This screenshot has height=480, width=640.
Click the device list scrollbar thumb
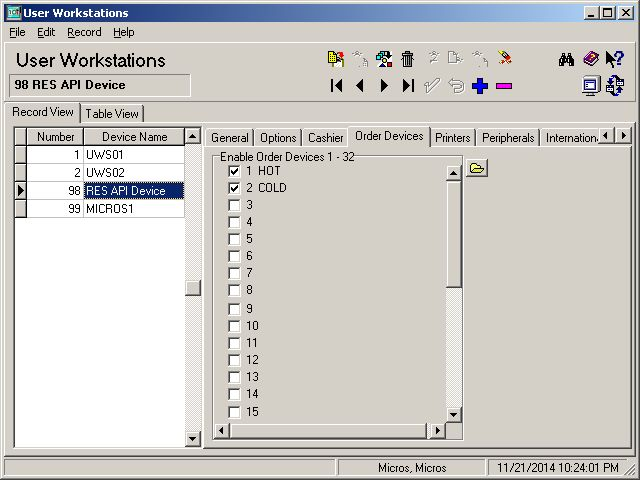pyautogui.click(x=193, y=288)
